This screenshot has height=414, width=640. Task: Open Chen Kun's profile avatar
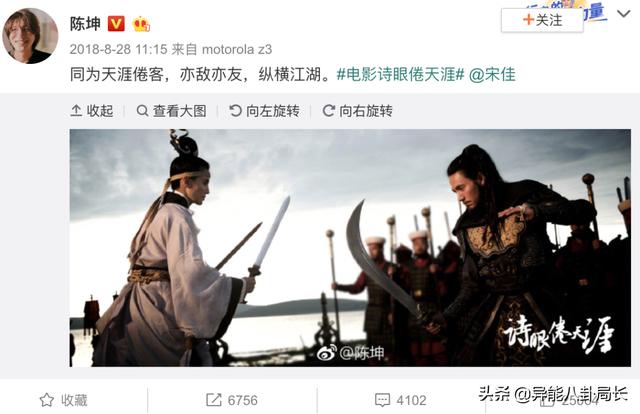tap(30, 36)
